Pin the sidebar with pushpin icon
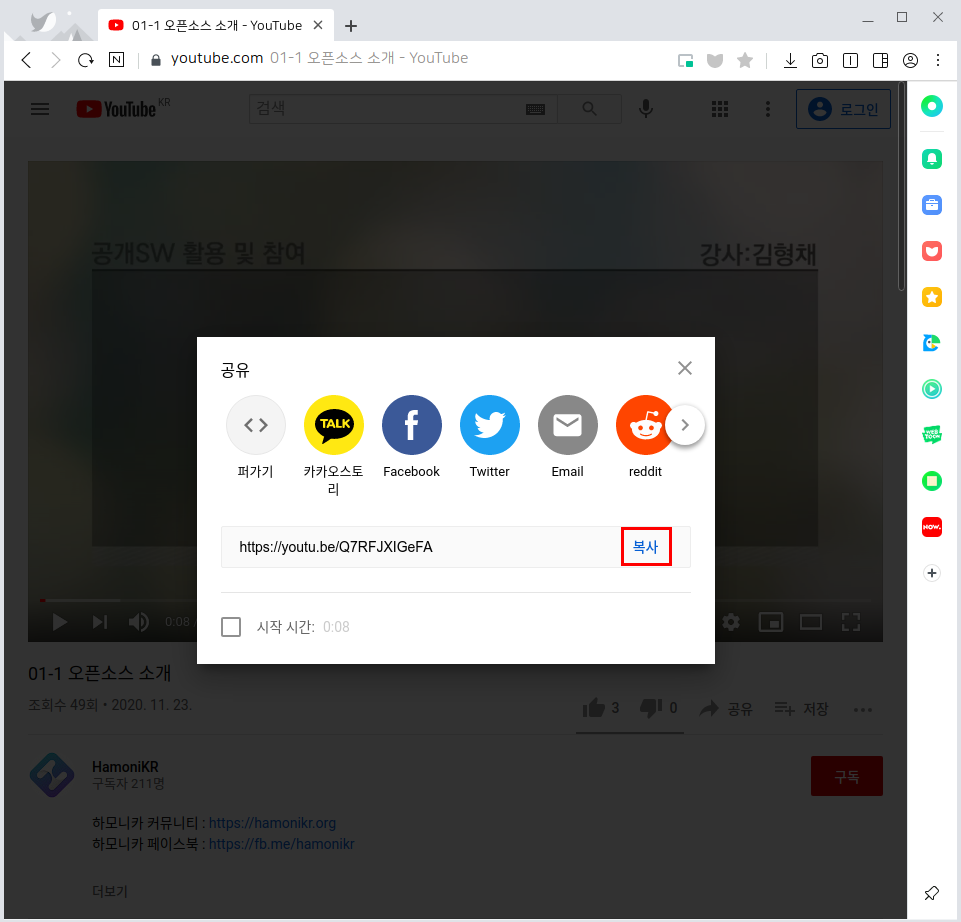Viewport: 961px width, 922px height. point(932,893)
